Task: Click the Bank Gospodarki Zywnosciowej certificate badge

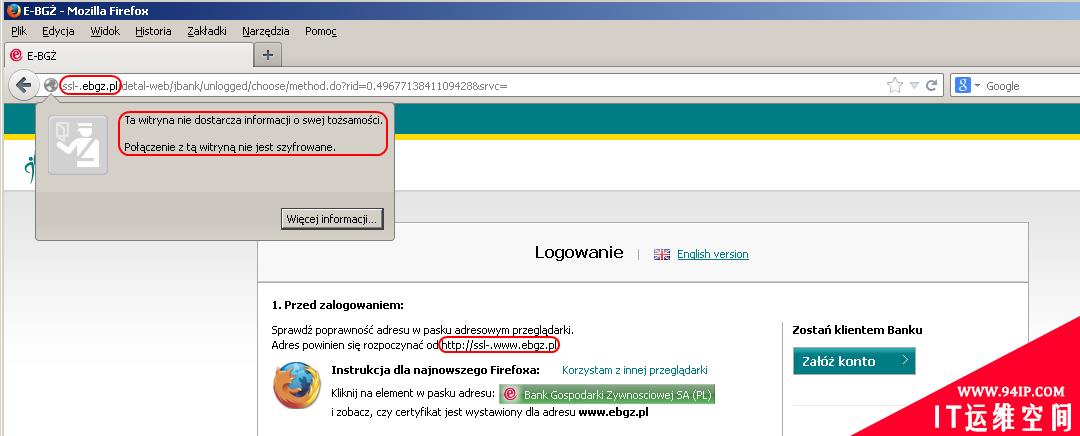Action: 607,395
